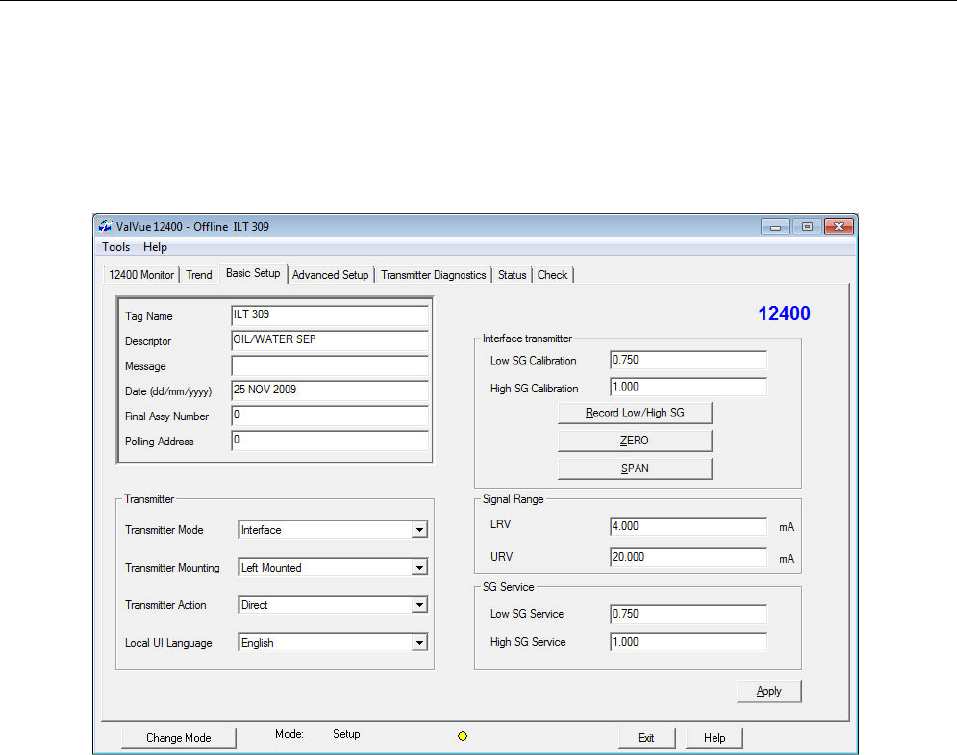
Task: Click the empty Message field
Action: [x=330, y=366]
